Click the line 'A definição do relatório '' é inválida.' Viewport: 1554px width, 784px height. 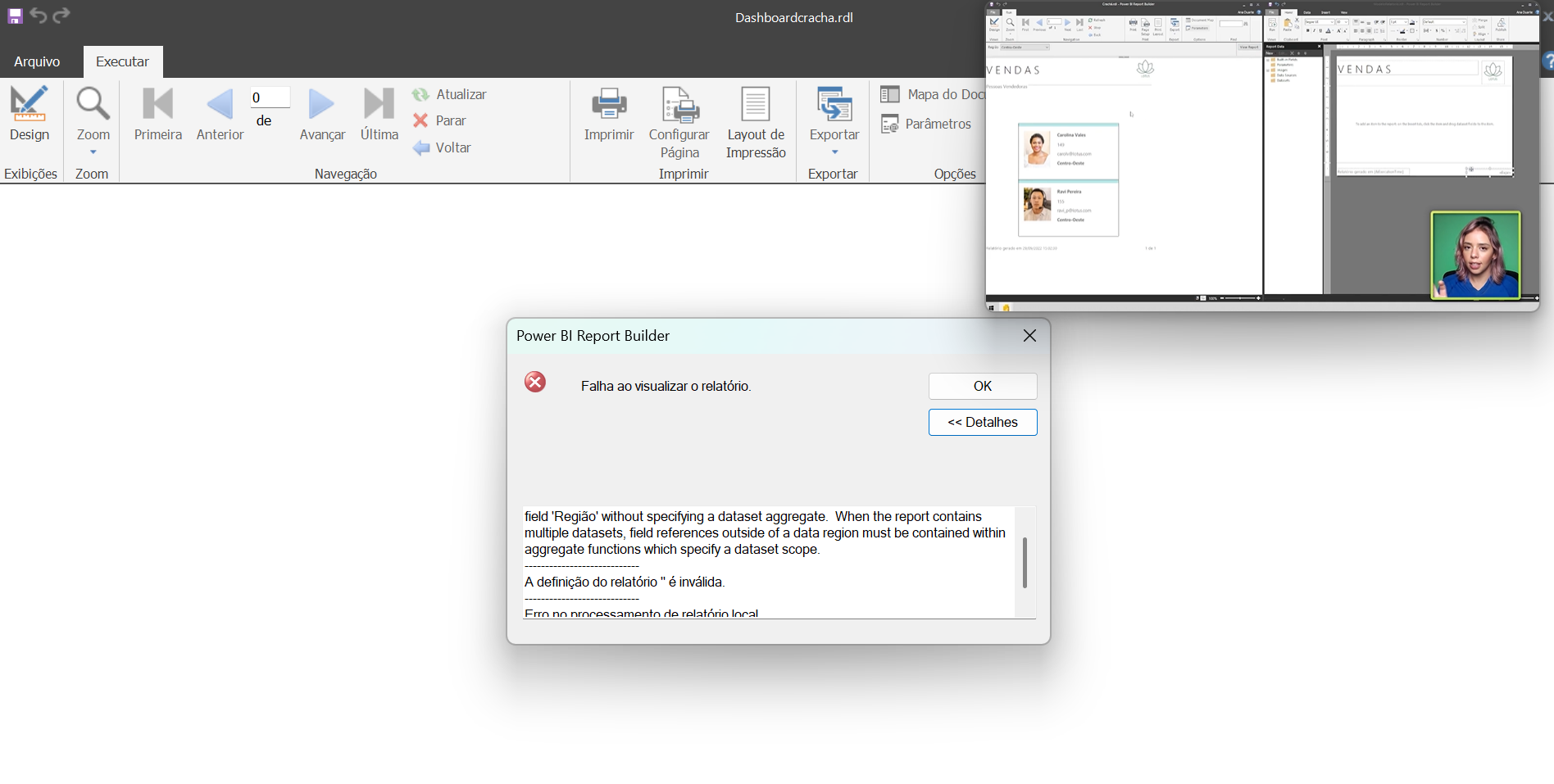coord(625,582)
